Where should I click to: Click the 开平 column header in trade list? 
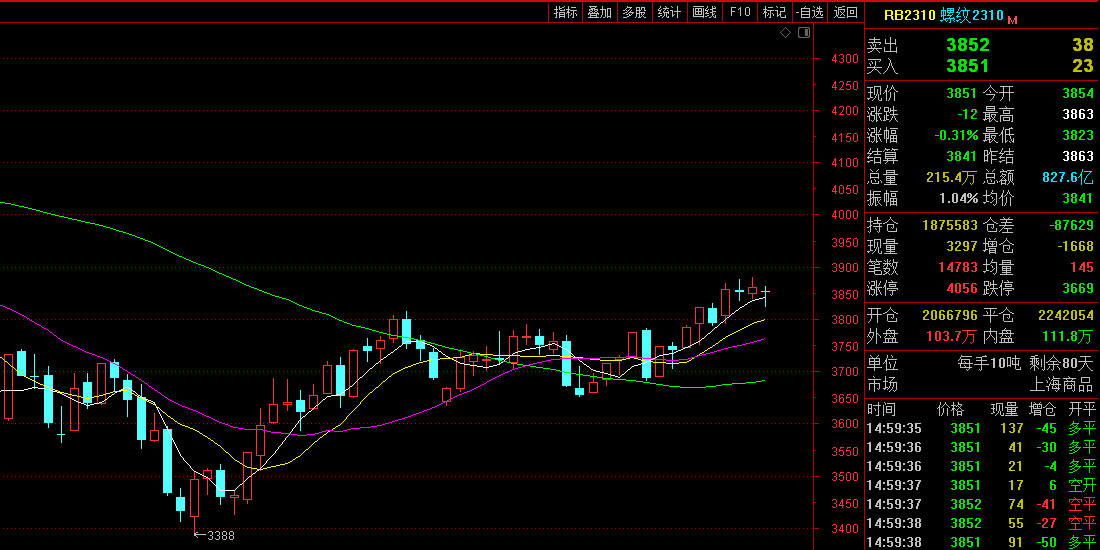[1081, 409]
